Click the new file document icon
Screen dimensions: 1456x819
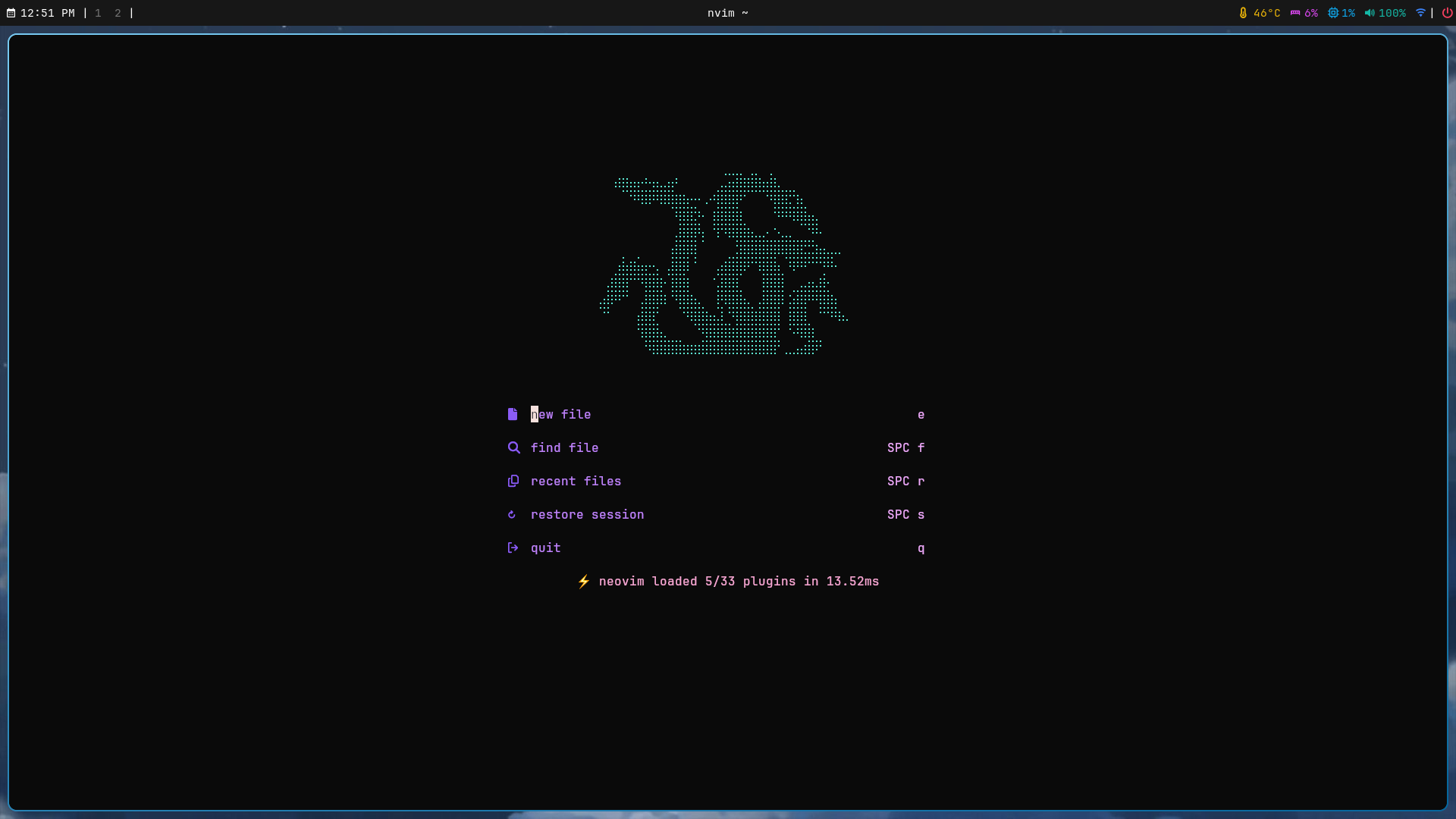[513, 414]
